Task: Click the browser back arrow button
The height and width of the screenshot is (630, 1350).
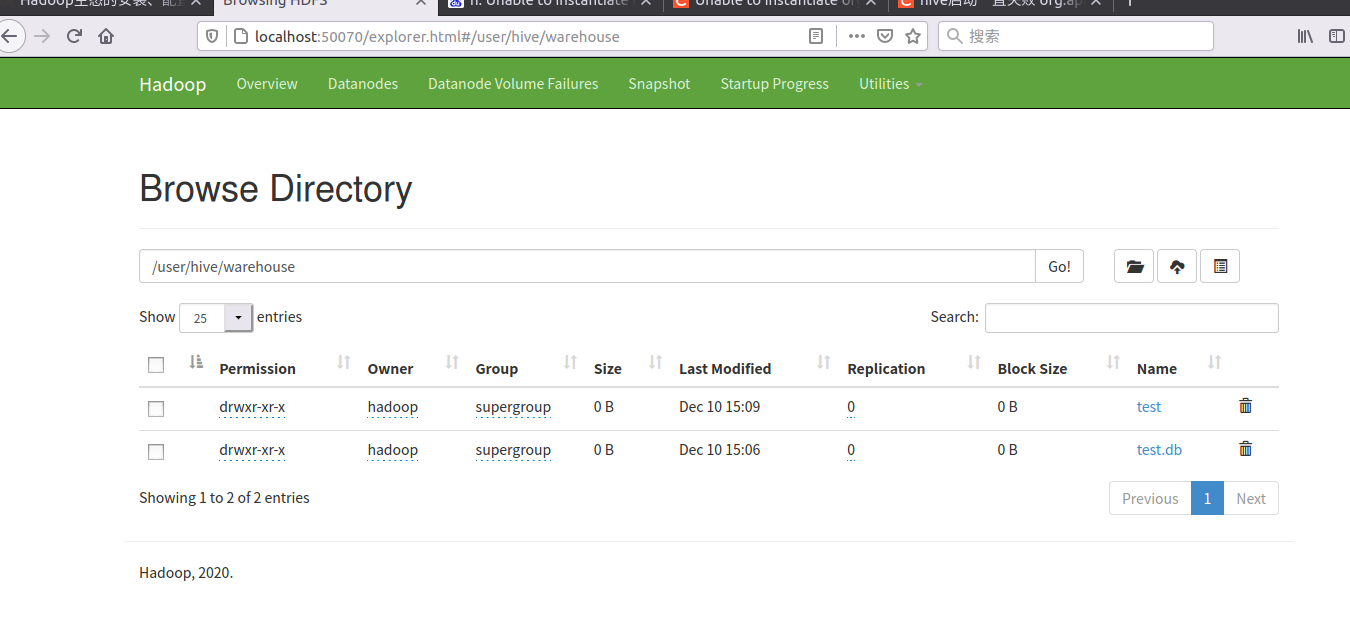Action: coord(10,37)
